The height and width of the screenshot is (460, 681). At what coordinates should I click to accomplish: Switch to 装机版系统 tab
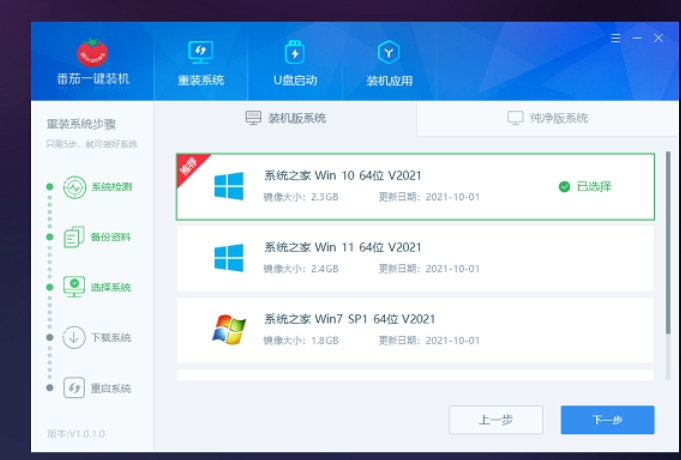[x=285, y=118]
